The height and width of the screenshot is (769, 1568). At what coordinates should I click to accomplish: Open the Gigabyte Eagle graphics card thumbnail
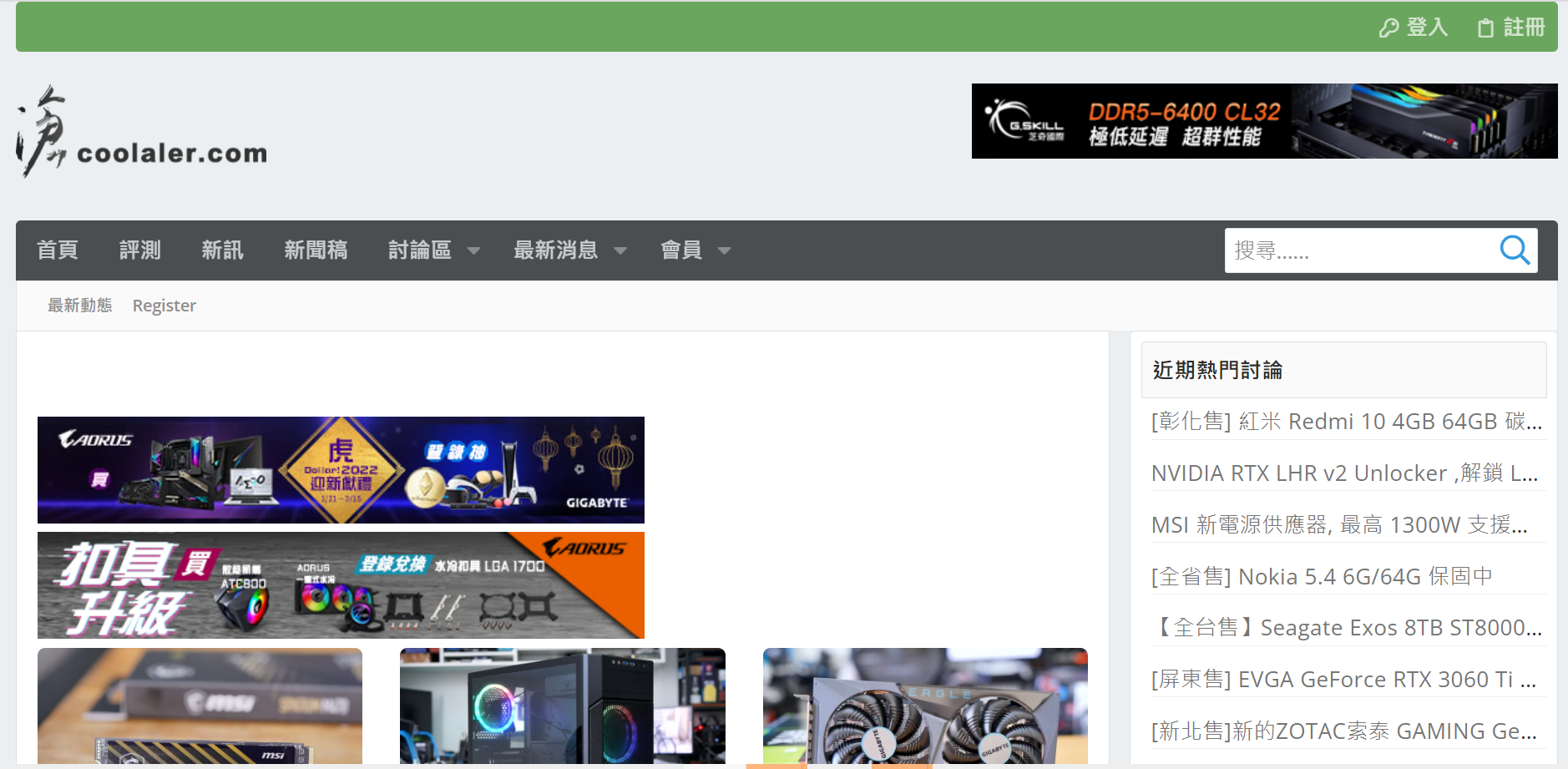pos(925,706)
